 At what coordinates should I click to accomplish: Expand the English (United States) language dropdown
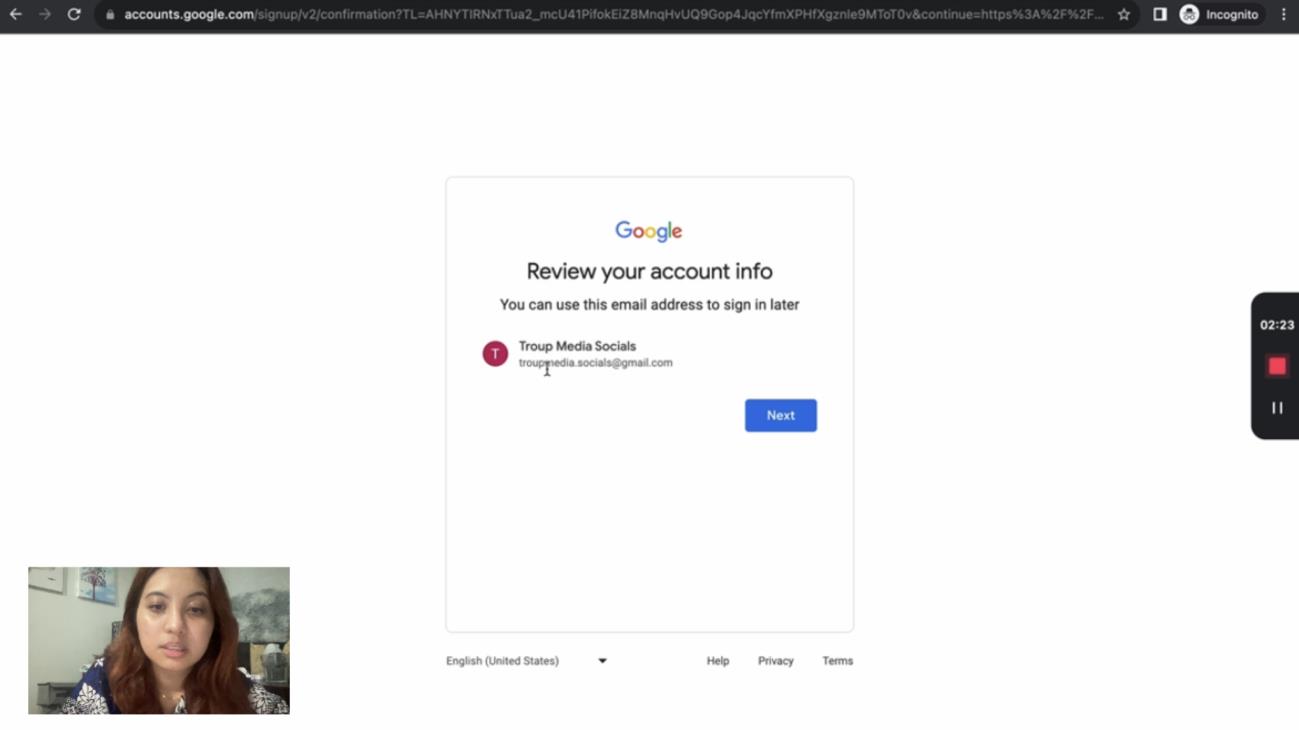[526, 661]
